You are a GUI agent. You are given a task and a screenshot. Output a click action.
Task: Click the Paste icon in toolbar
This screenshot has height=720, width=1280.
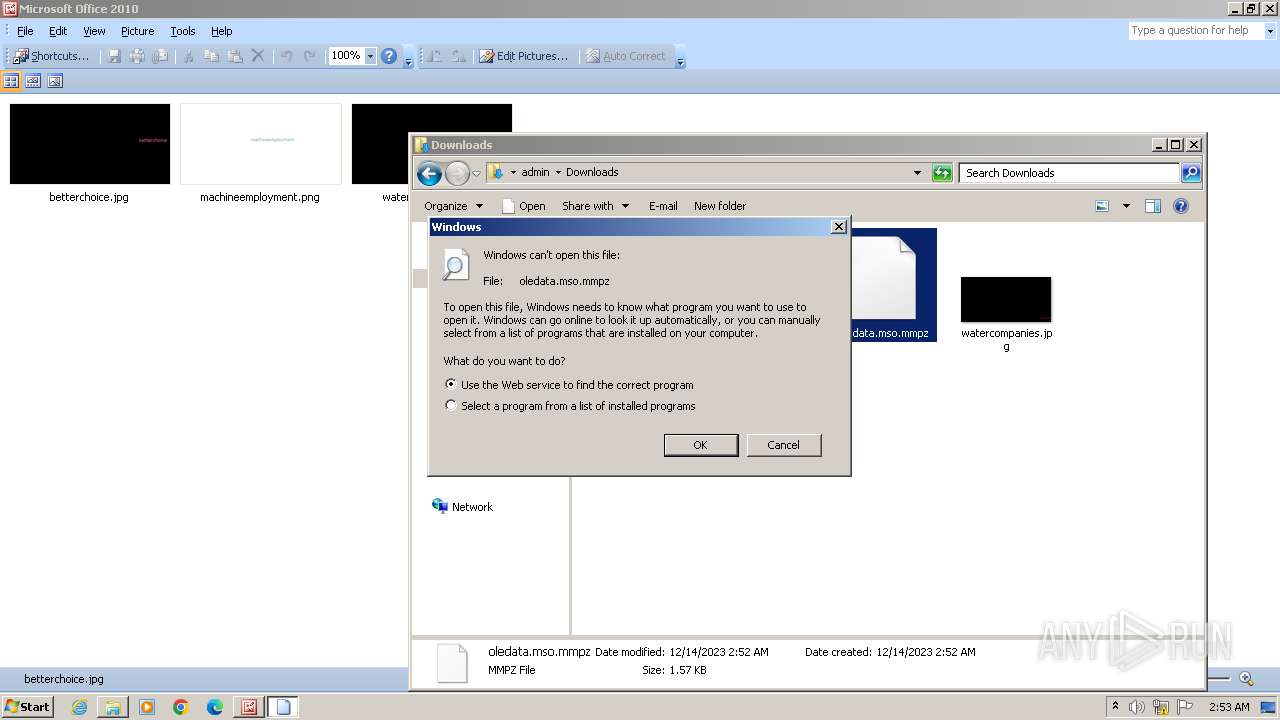[x=235, y=56]
